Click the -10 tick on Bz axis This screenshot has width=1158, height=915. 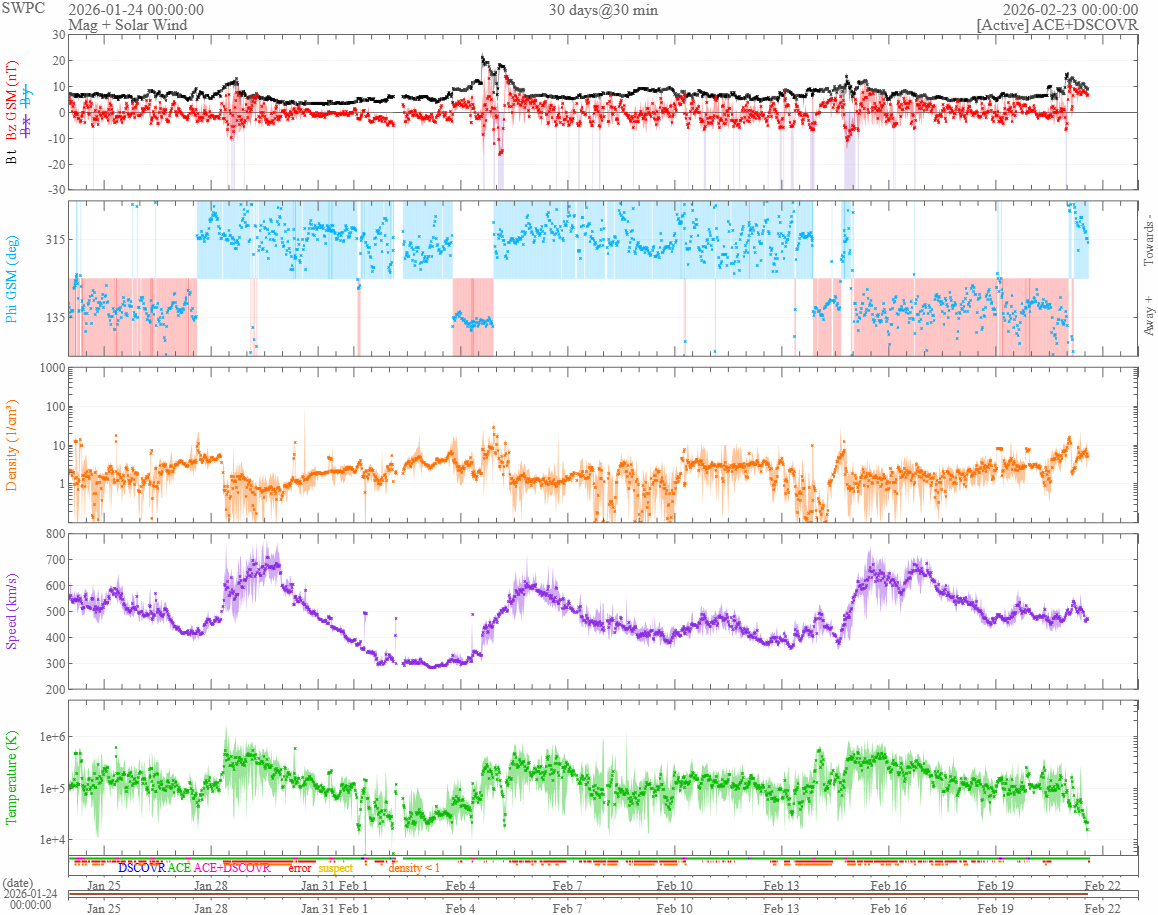[x=56, y=139]
